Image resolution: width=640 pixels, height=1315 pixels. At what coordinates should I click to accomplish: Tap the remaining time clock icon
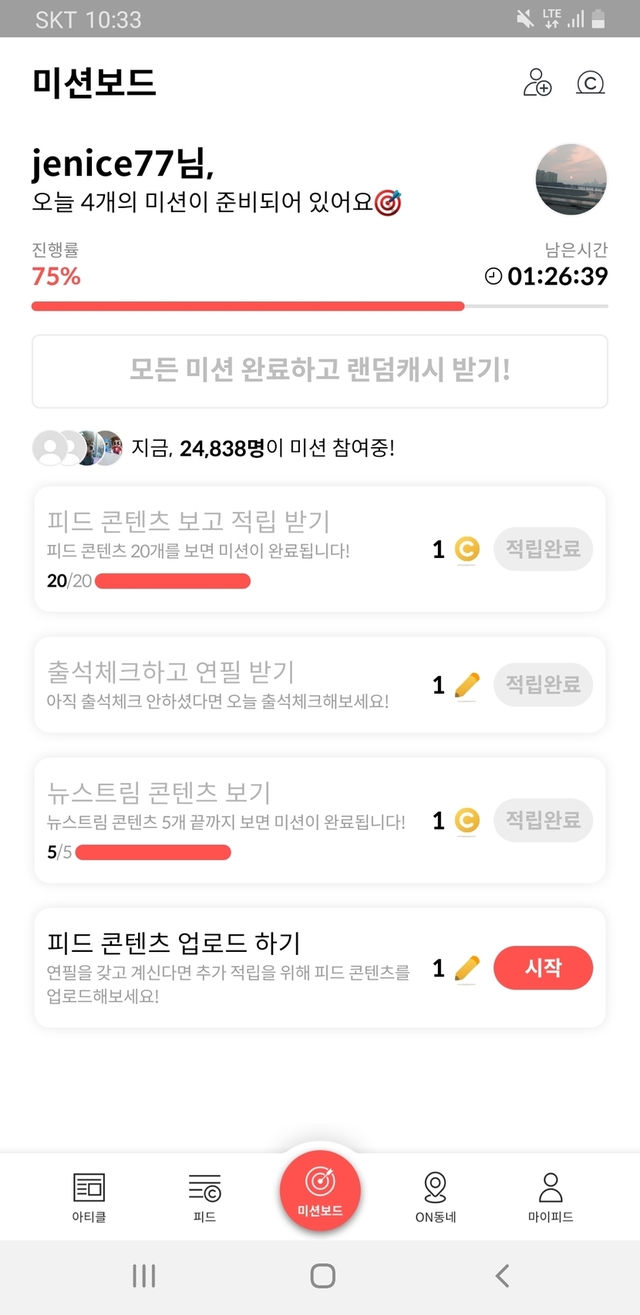pyautogui.click(x=493, y=277)
